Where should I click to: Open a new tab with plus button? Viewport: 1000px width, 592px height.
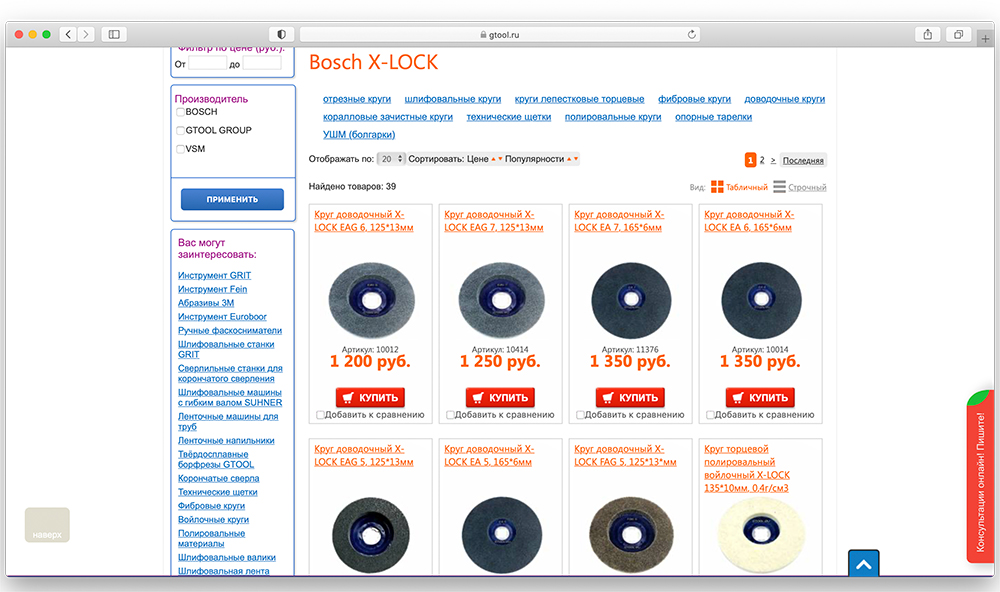click(985, 39)
